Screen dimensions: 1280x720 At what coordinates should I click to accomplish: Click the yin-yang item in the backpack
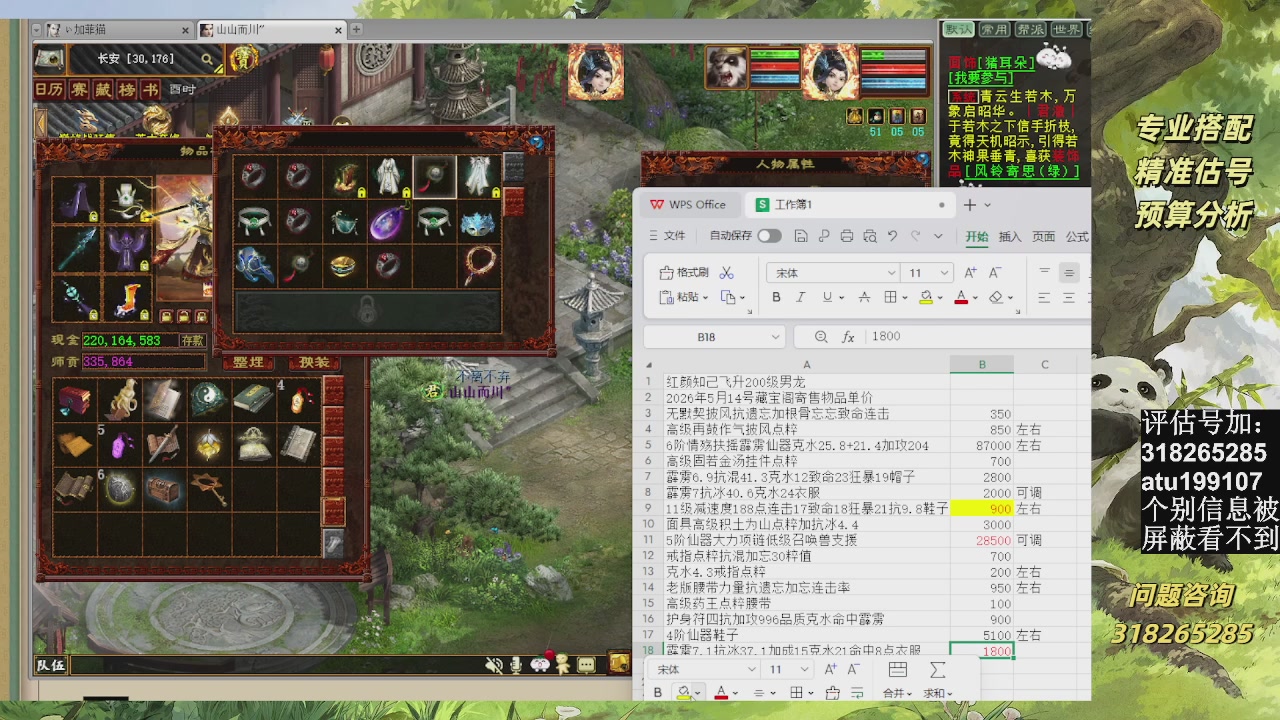(208, 399)
